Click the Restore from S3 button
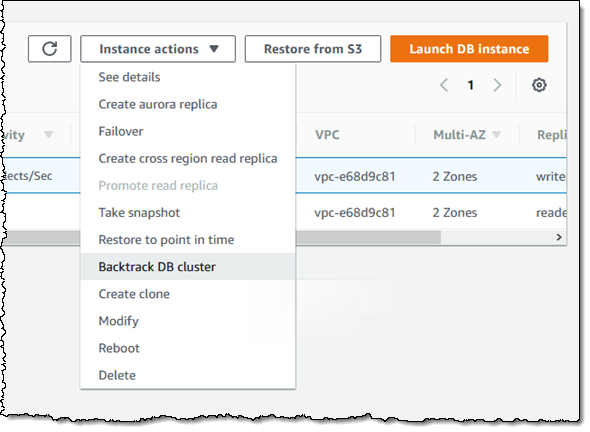 [313, 49]
